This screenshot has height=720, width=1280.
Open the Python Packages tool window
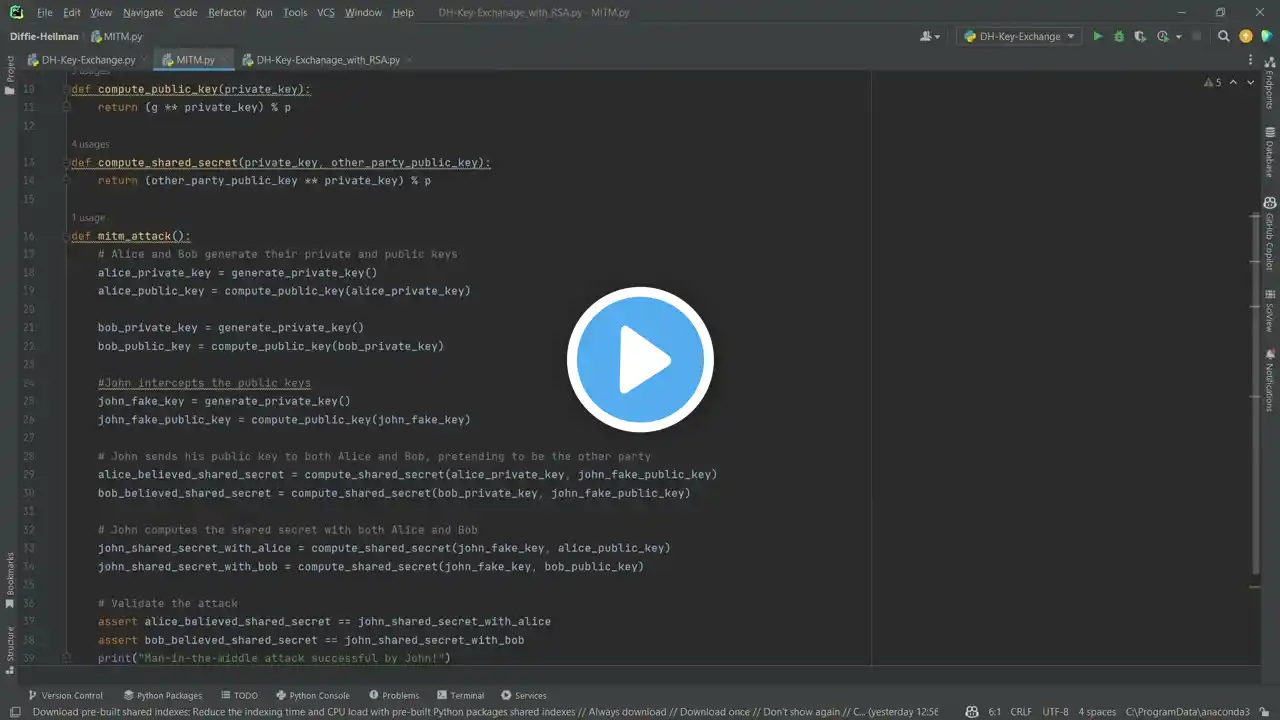[163, 695]
